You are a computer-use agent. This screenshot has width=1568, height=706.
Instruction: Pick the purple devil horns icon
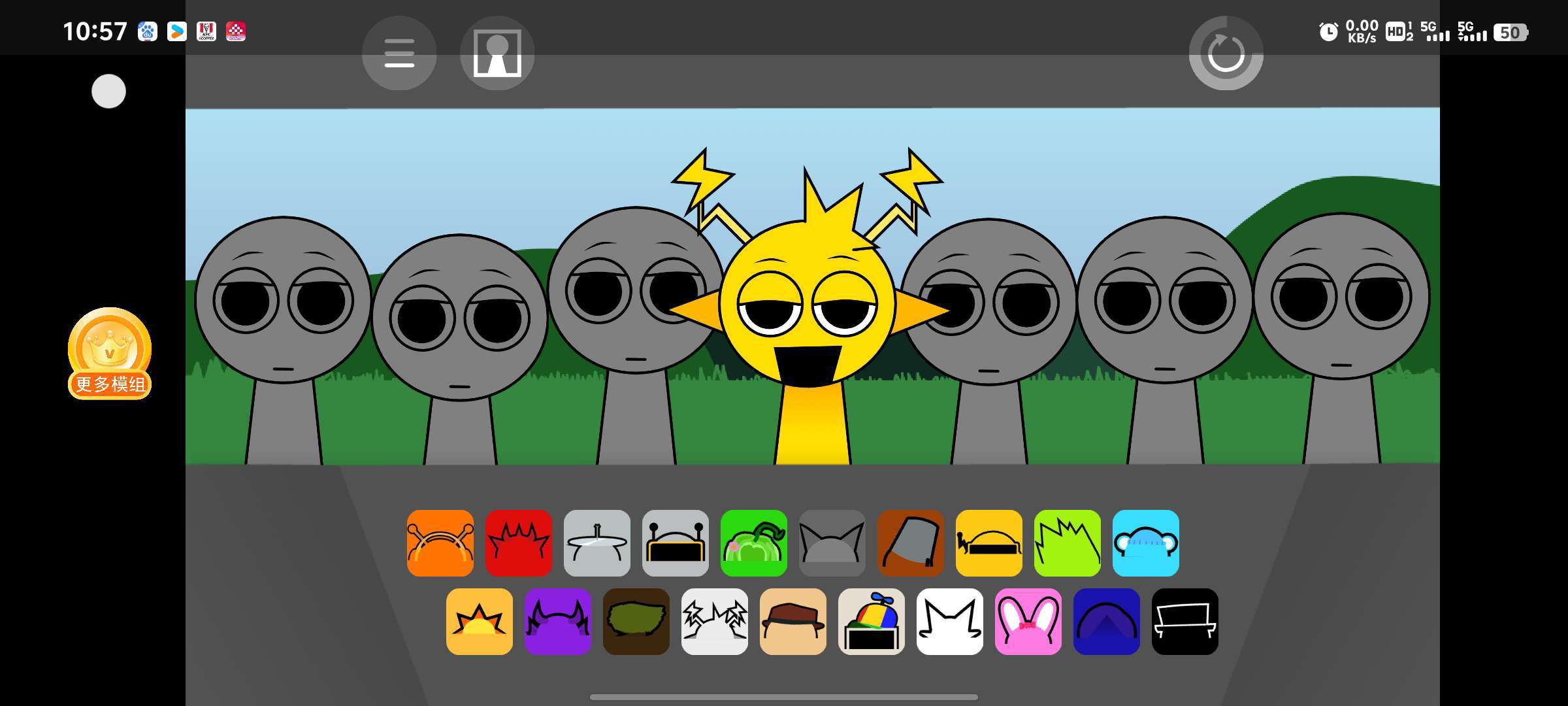(557, 622)
